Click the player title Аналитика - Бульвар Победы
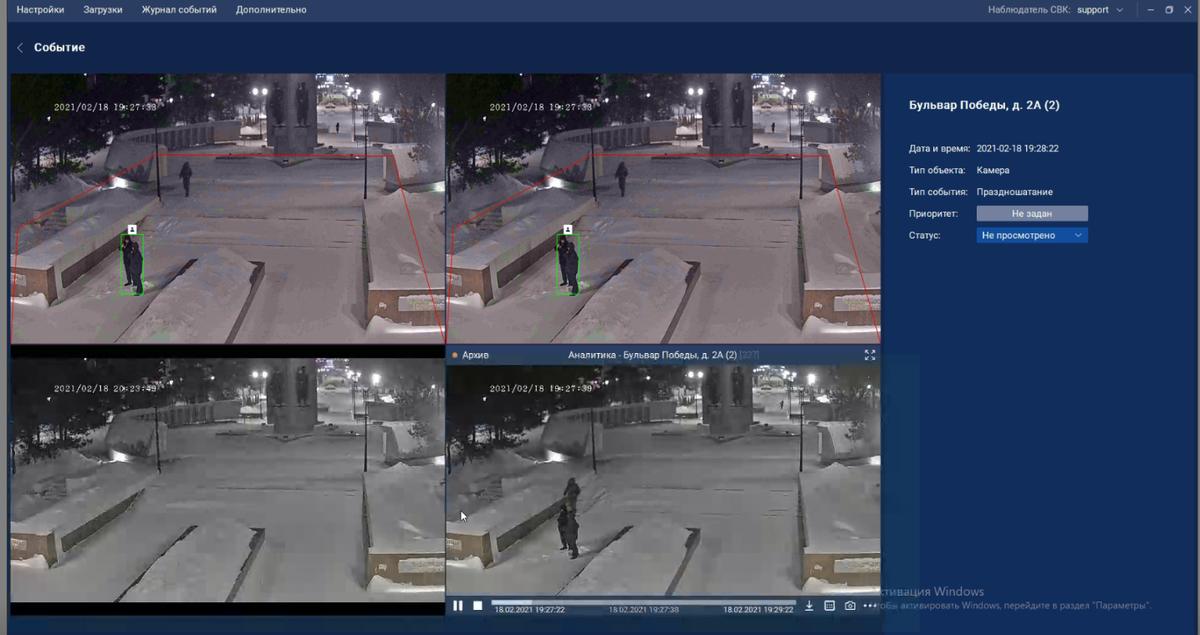This screenshot has width=1200, height=635. click(x=652, y=355)
